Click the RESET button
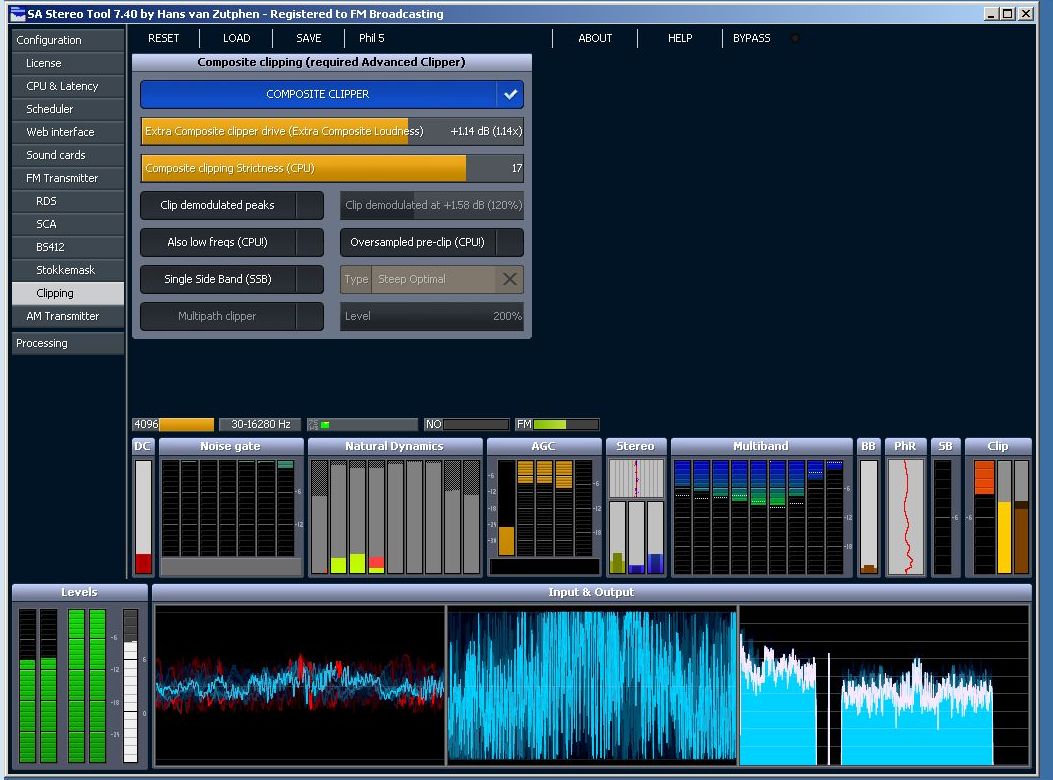This screenshot has width=1053, height=780. [x=163, y=38]
